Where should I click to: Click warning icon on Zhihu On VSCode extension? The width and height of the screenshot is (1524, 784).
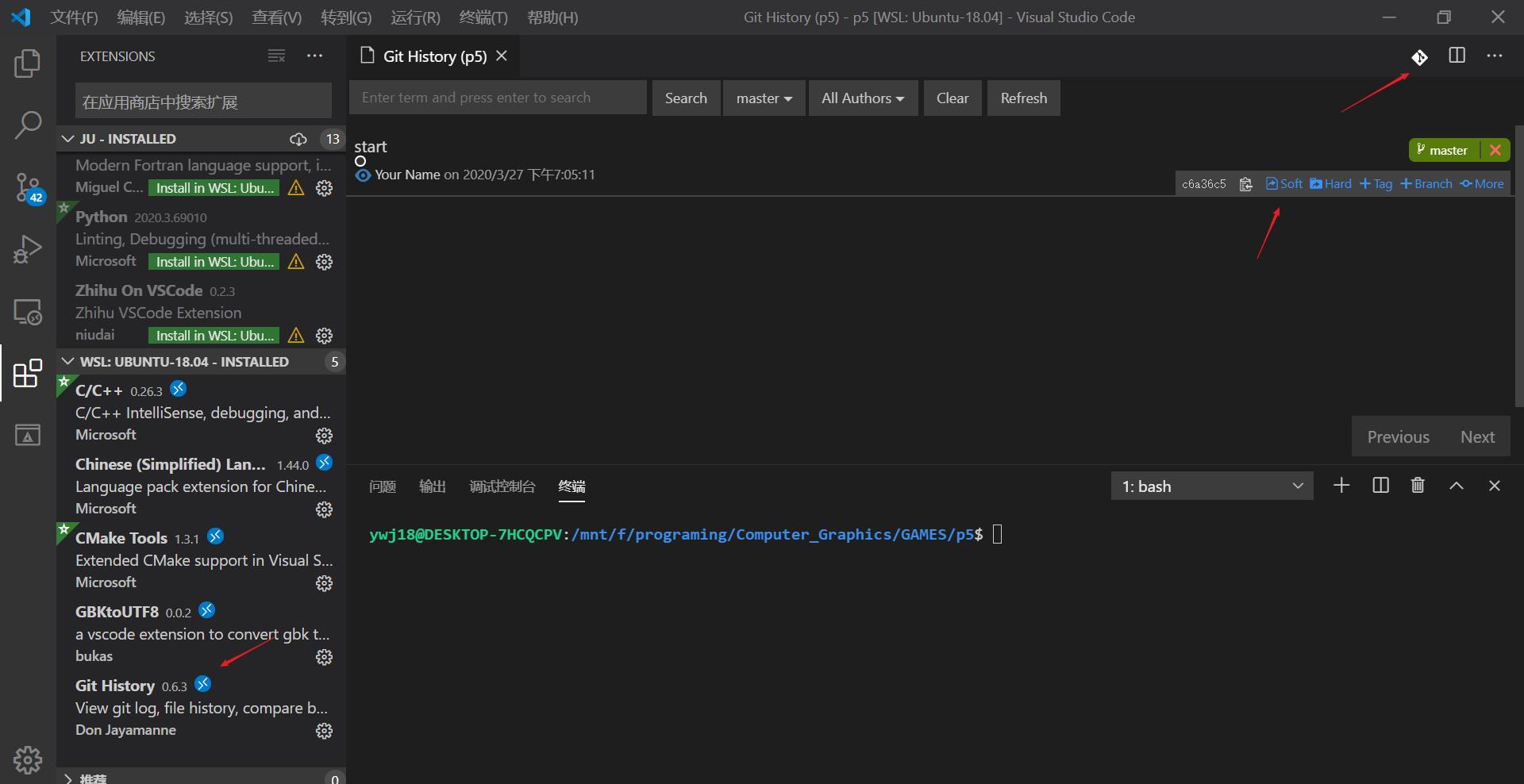296,336
